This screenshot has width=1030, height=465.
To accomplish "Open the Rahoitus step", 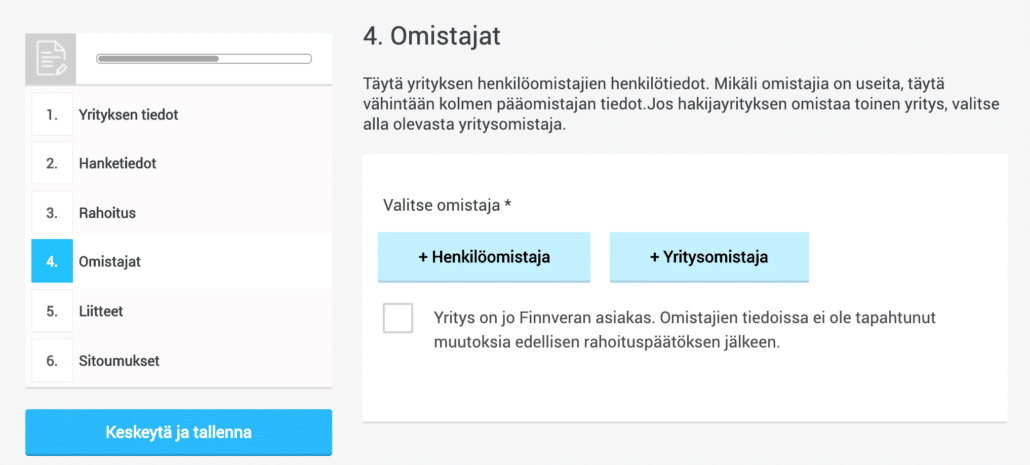I will click(107, 213).
